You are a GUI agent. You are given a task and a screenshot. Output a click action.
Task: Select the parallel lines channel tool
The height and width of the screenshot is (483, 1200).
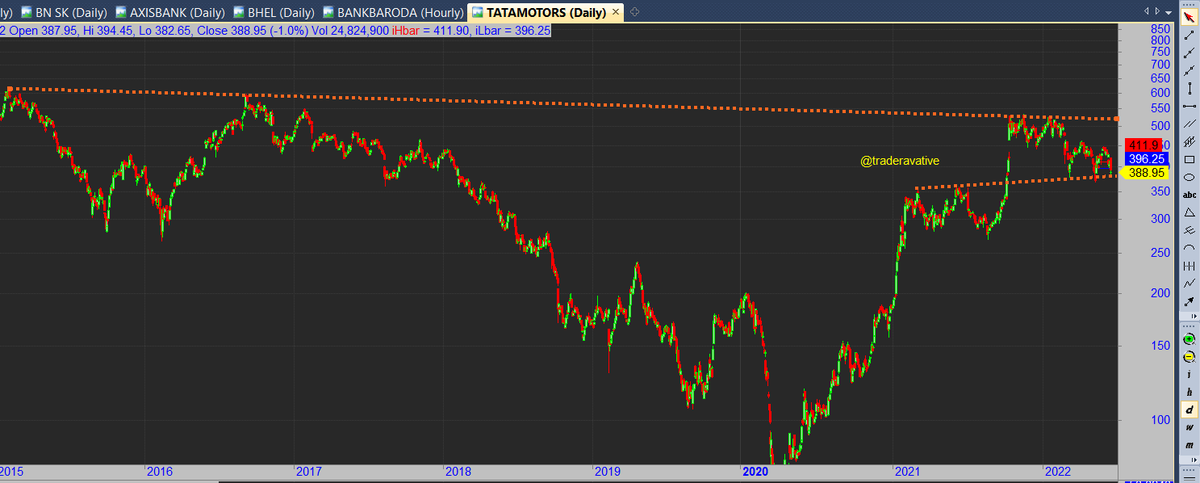click(x=1189, y=123)
